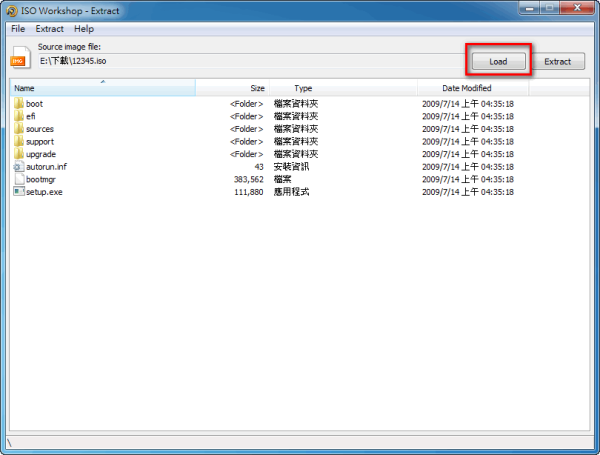Click the upgrade folder icon

(x=19, y=154)
